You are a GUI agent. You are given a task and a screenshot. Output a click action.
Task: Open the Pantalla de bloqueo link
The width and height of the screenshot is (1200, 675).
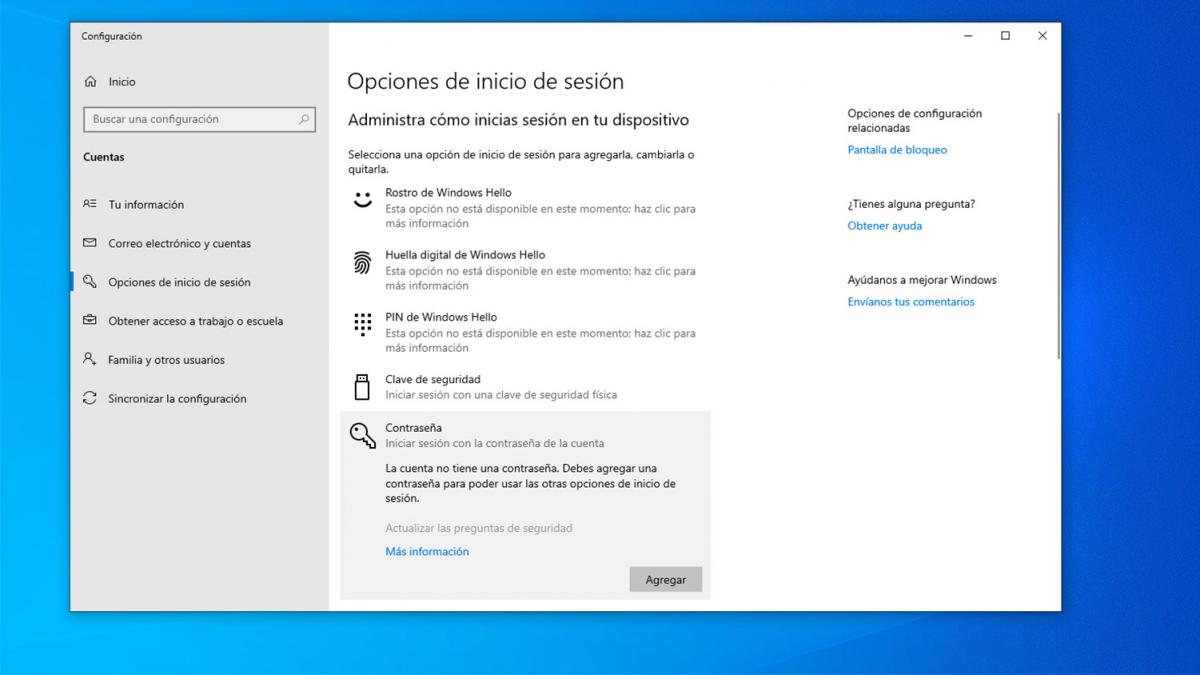(897, 149)
